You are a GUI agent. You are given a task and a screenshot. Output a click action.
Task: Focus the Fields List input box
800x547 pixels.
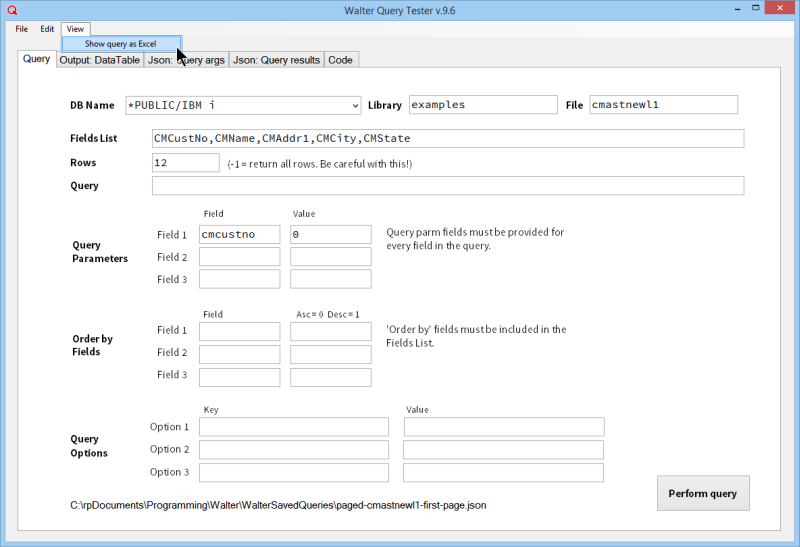(x=447, y=138)
